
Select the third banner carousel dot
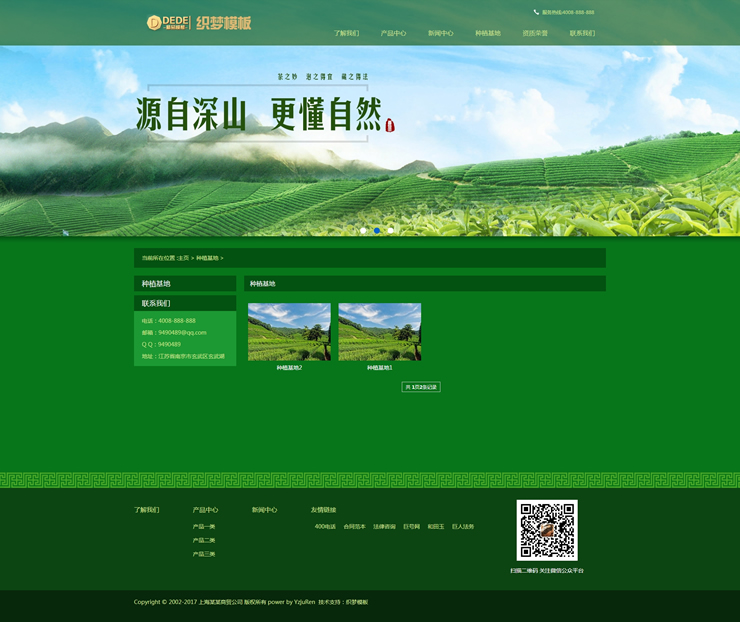click(x=391, y=230)
